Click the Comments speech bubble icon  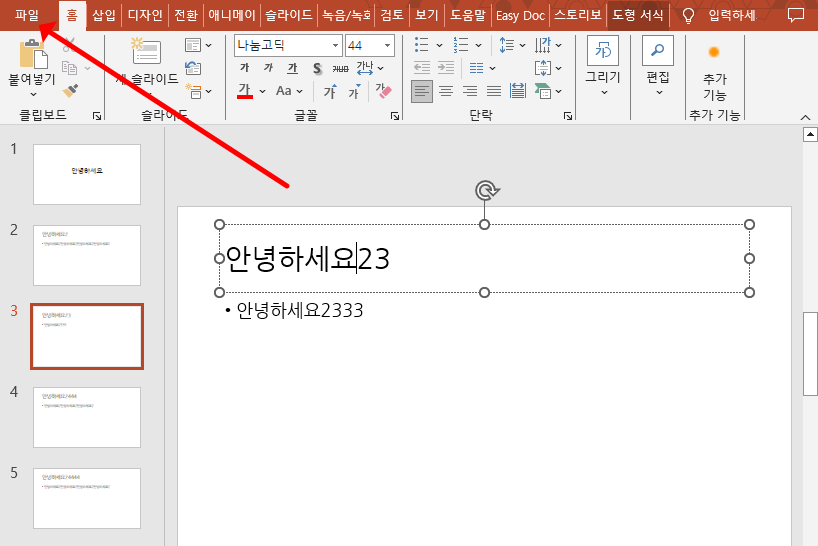(796, 16)
